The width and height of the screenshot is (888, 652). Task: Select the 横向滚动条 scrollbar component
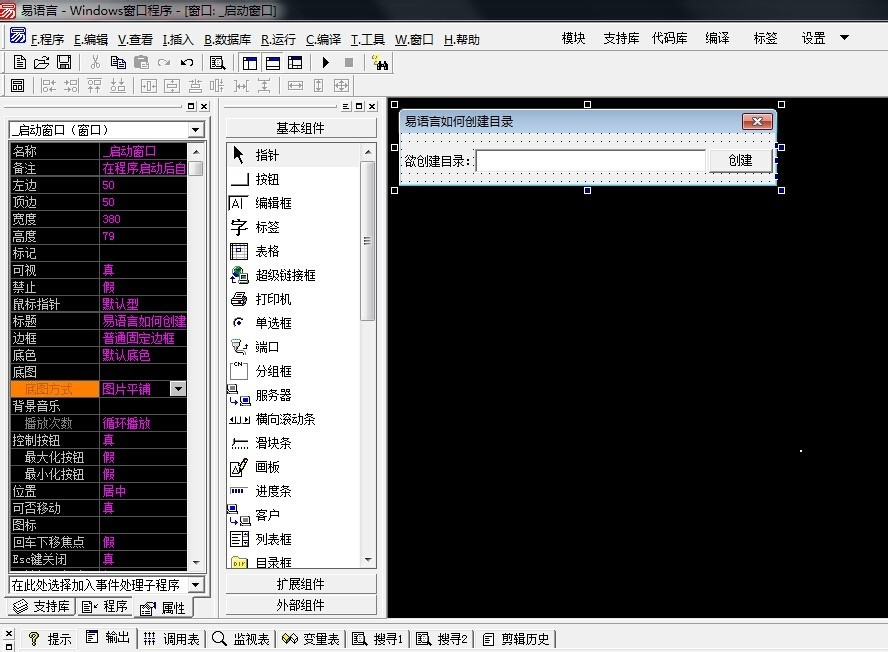pos(293,419)
